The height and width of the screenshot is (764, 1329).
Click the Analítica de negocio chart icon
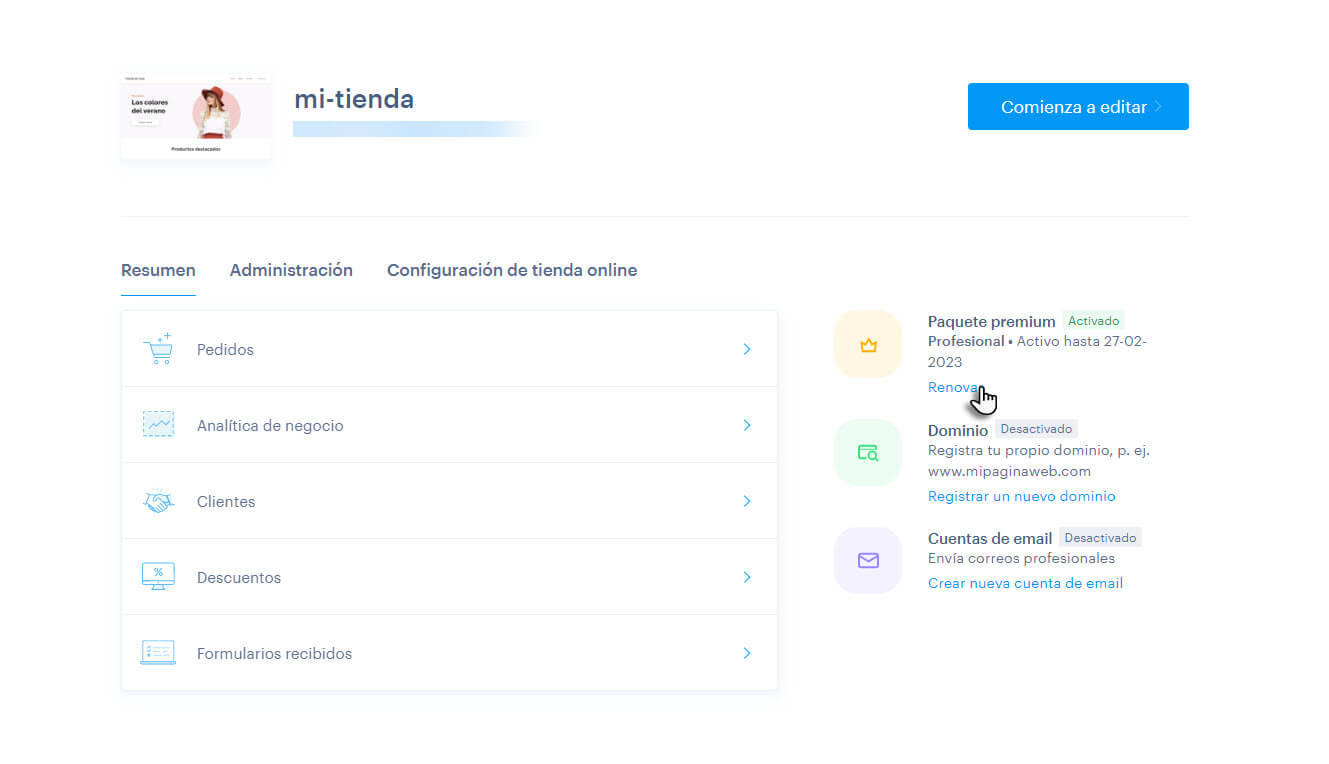click(x=158, y=425)
